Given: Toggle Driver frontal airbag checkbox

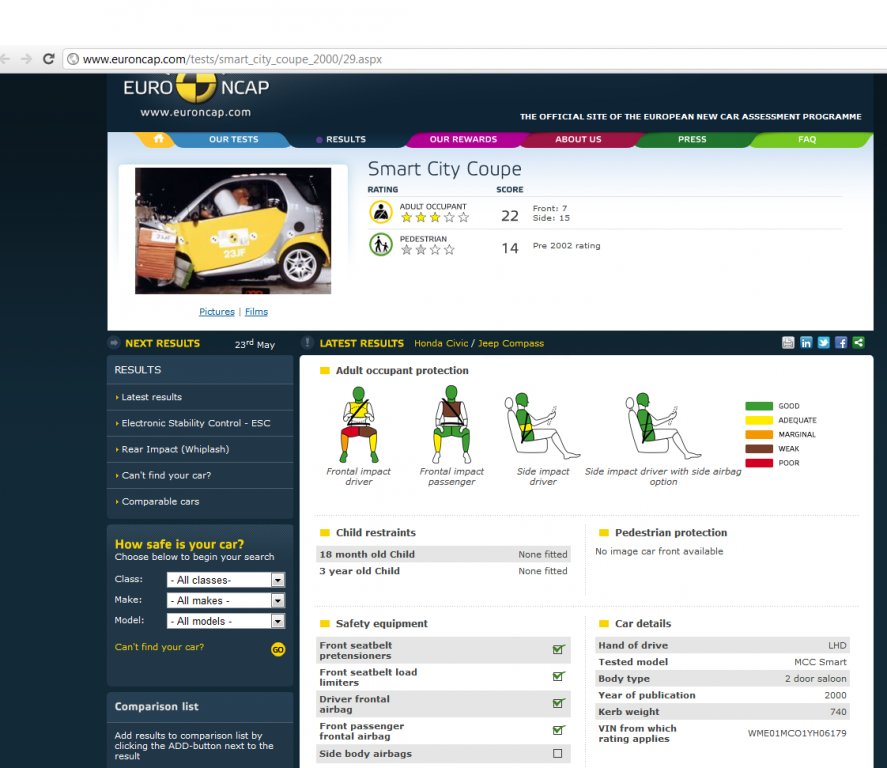Looking at the screenshot, I should 558,703.
